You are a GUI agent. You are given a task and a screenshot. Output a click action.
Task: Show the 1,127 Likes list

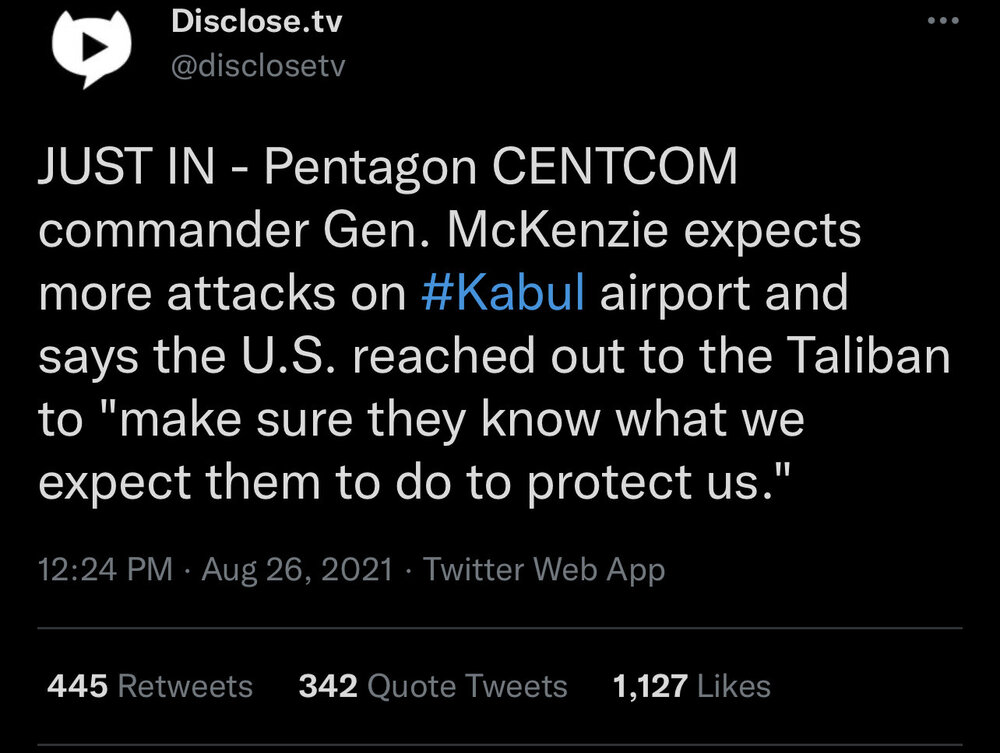pos(691,686)
